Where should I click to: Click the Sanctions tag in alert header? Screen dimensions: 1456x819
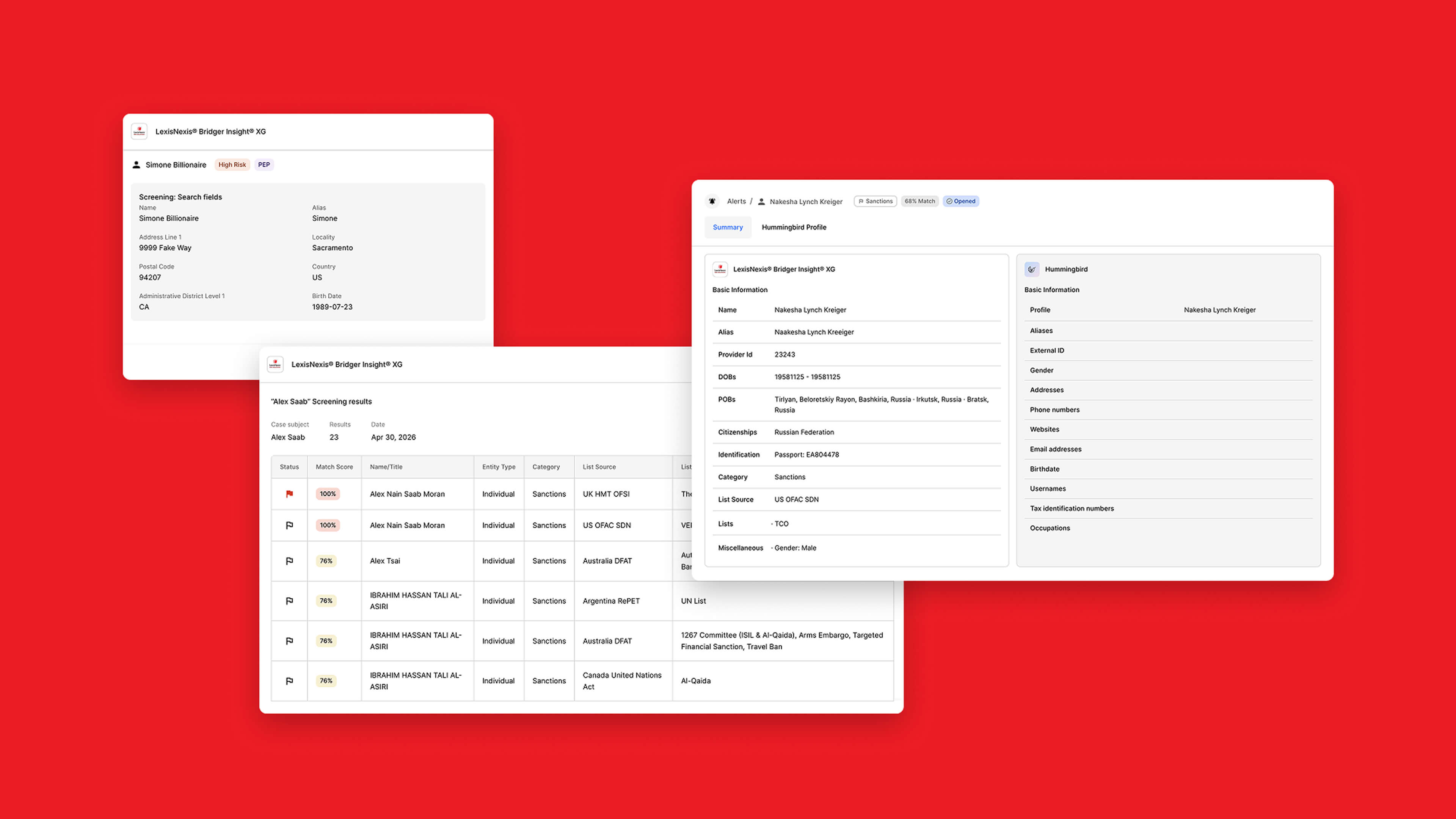pos(875,201)
